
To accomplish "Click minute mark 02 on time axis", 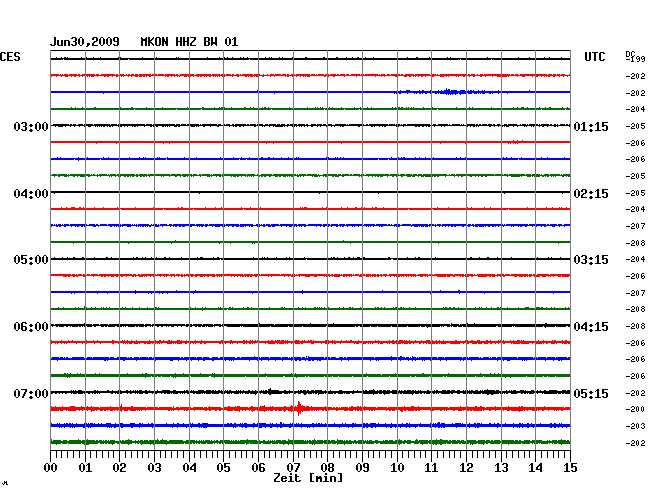I will [119, 468].
